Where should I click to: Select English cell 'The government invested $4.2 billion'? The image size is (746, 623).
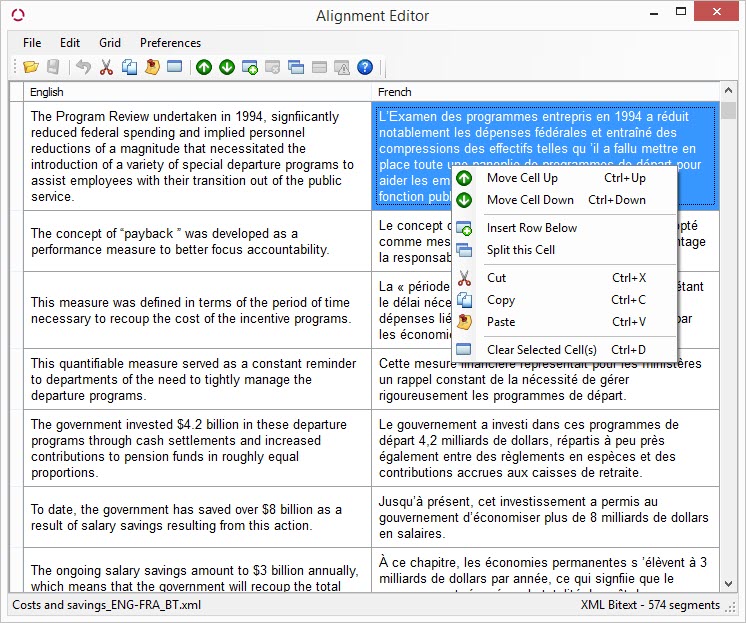click(197, 448)
